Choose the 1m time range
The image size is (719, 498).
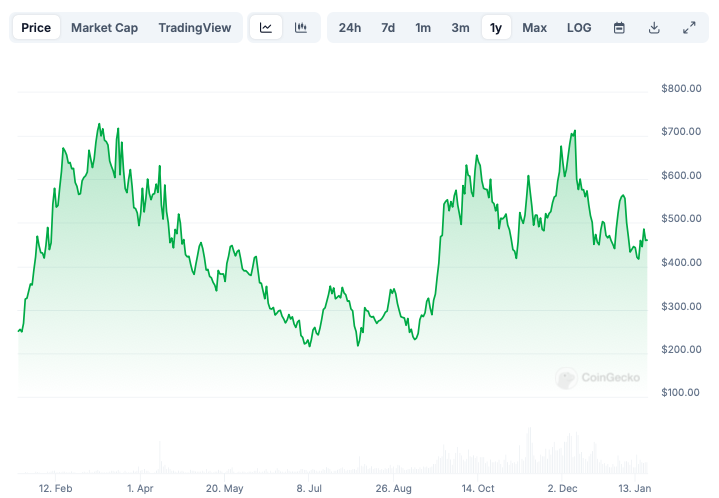423,28
